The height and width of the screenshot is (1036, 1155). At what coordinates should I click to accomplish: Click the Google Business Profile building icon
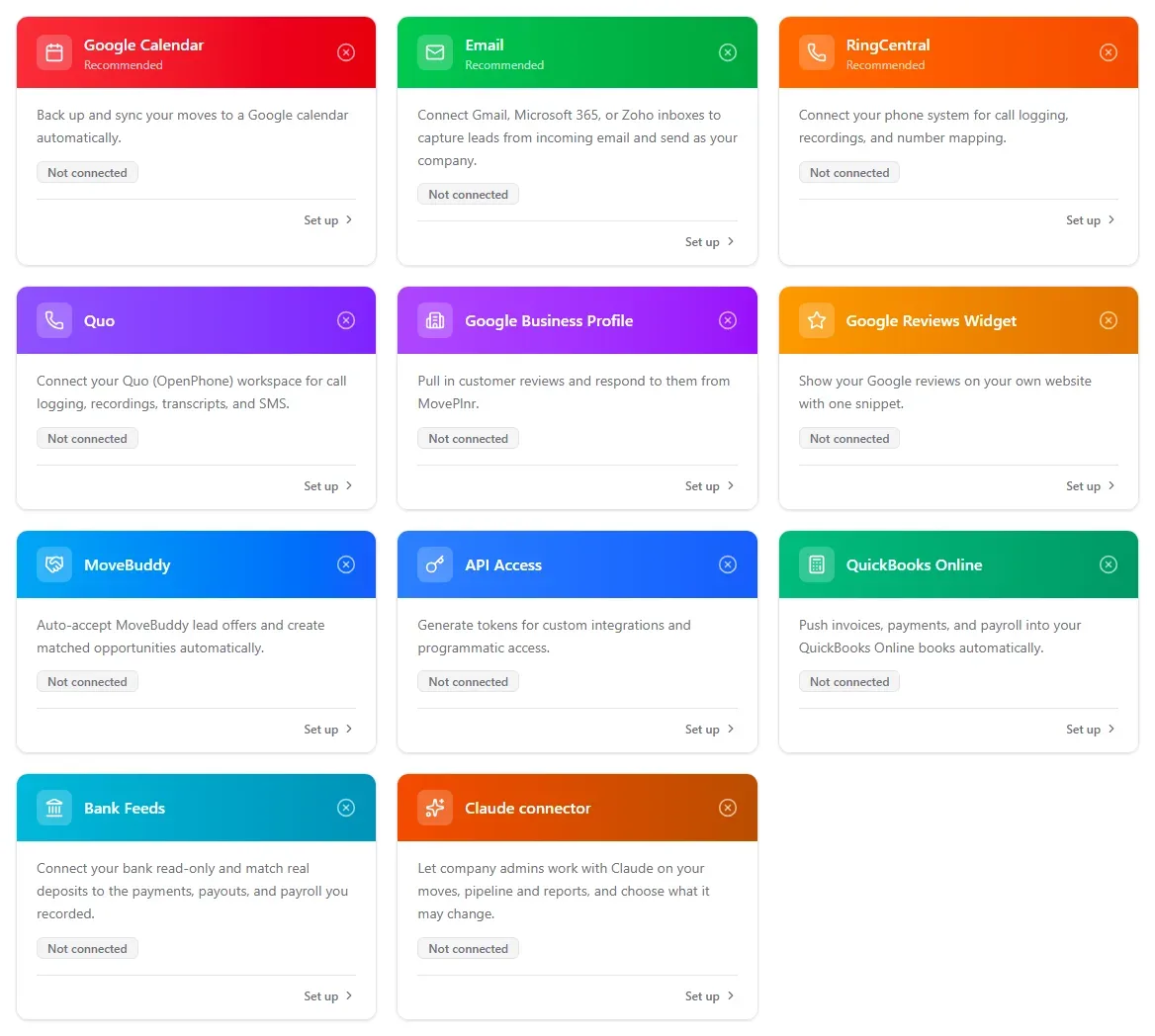tap(435, 320)
